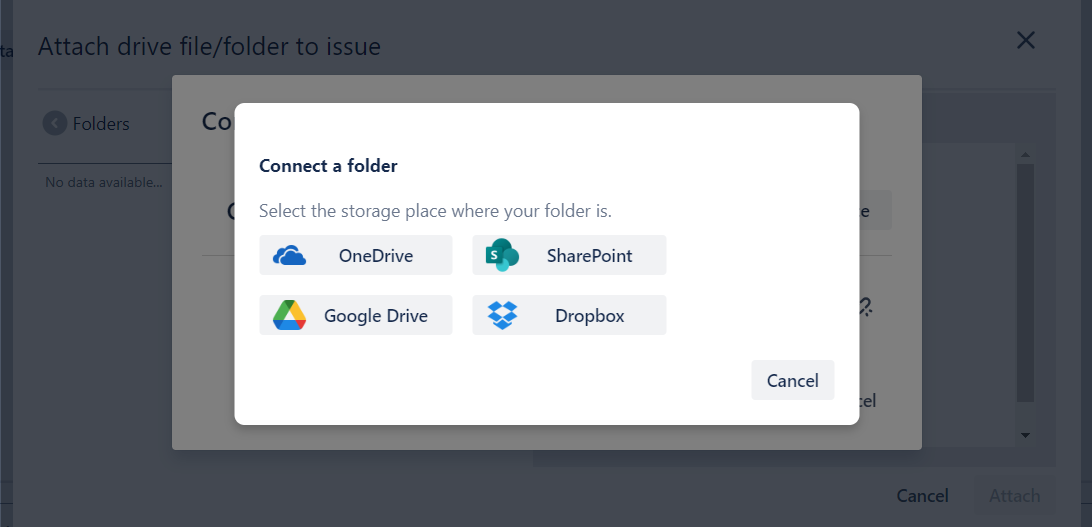Click the blue Dropbox box logo
1092x527 pixels.
pos(502,316)
